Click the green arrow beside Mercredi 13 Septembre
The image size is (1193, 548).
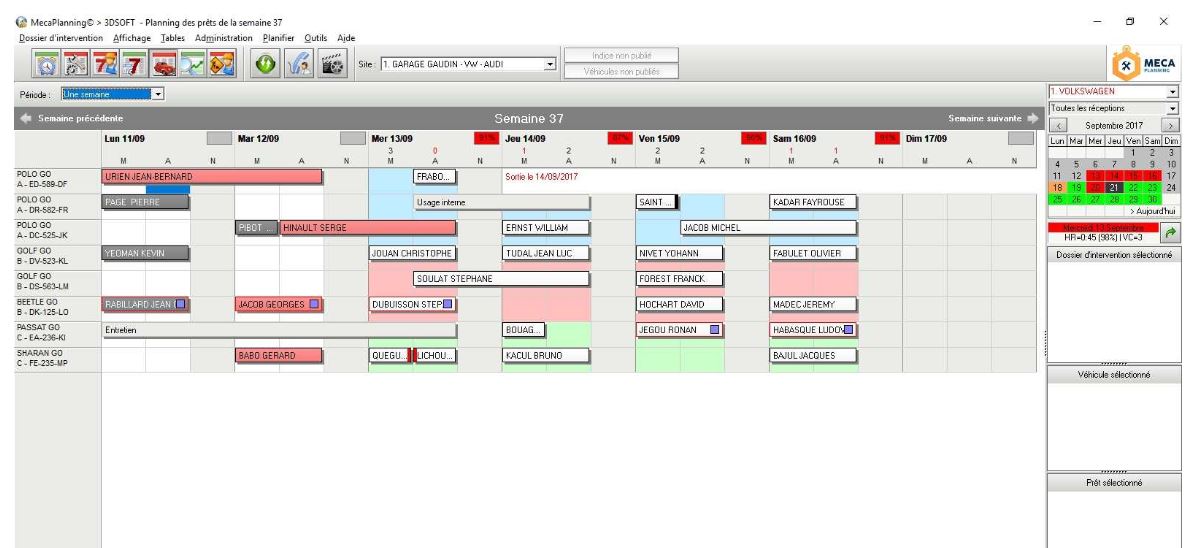pos(1166,231)
